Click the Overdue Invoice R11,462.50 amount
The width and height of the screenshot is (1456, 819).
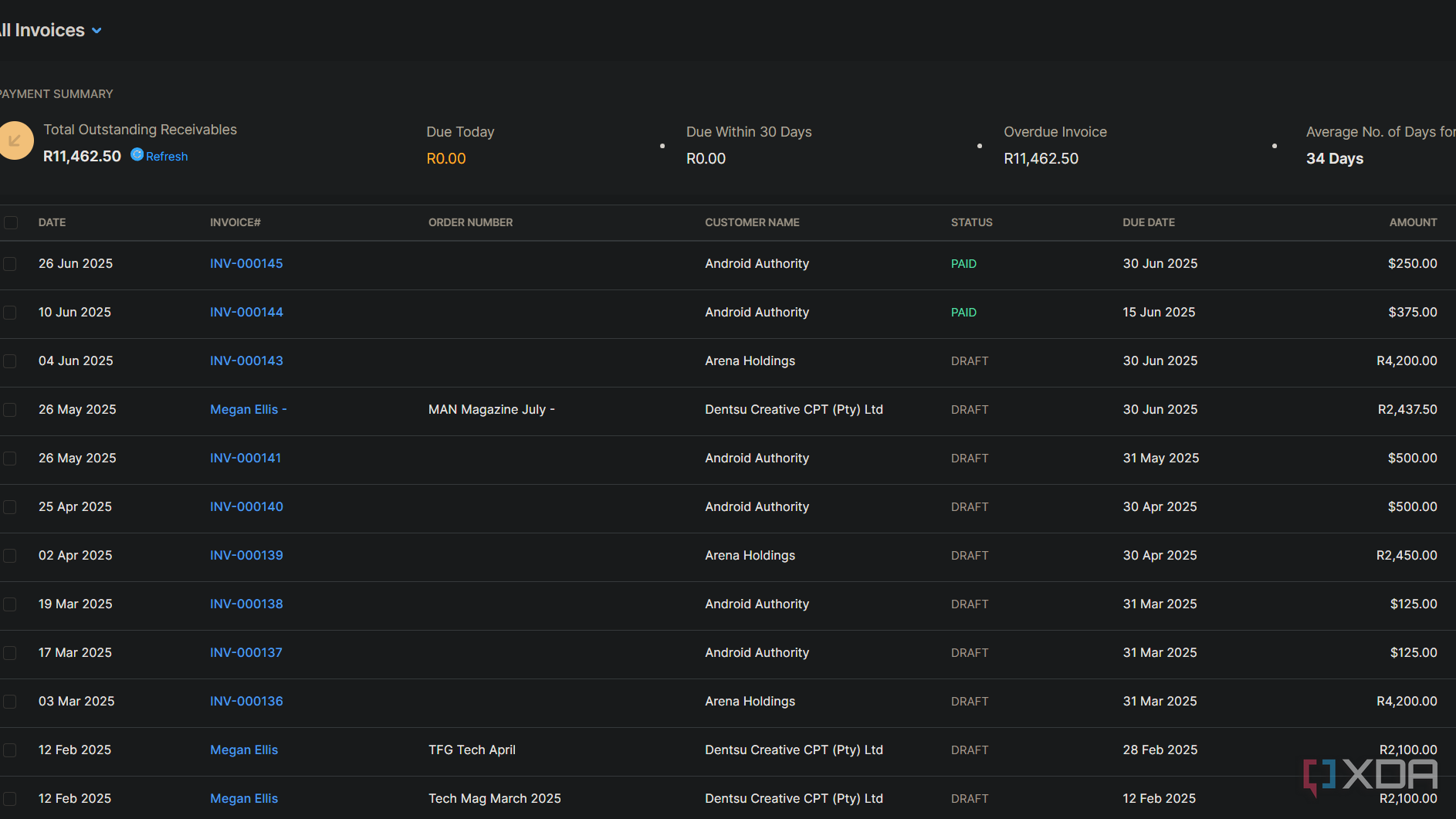(x=1041, y=158)
